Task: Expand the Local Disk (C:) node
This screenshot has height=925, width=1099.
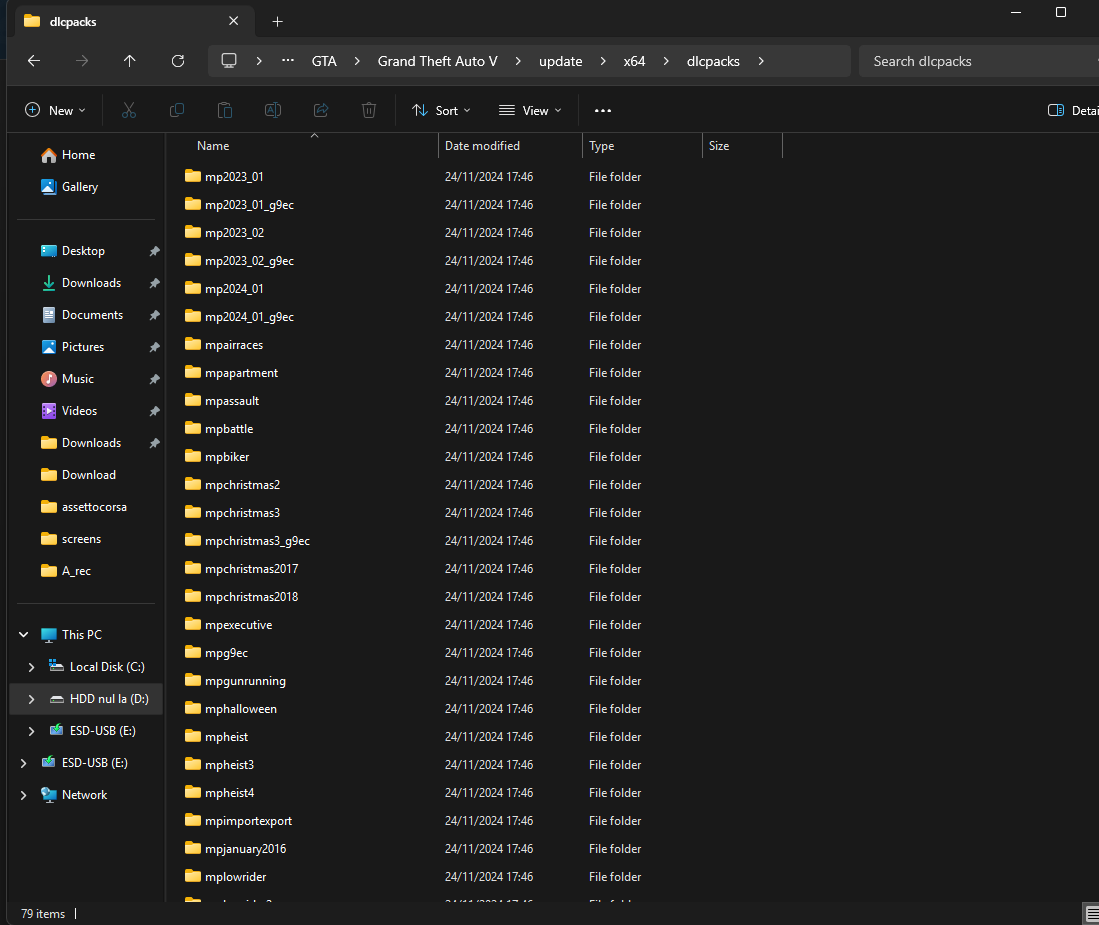Action: click(32, 667)
